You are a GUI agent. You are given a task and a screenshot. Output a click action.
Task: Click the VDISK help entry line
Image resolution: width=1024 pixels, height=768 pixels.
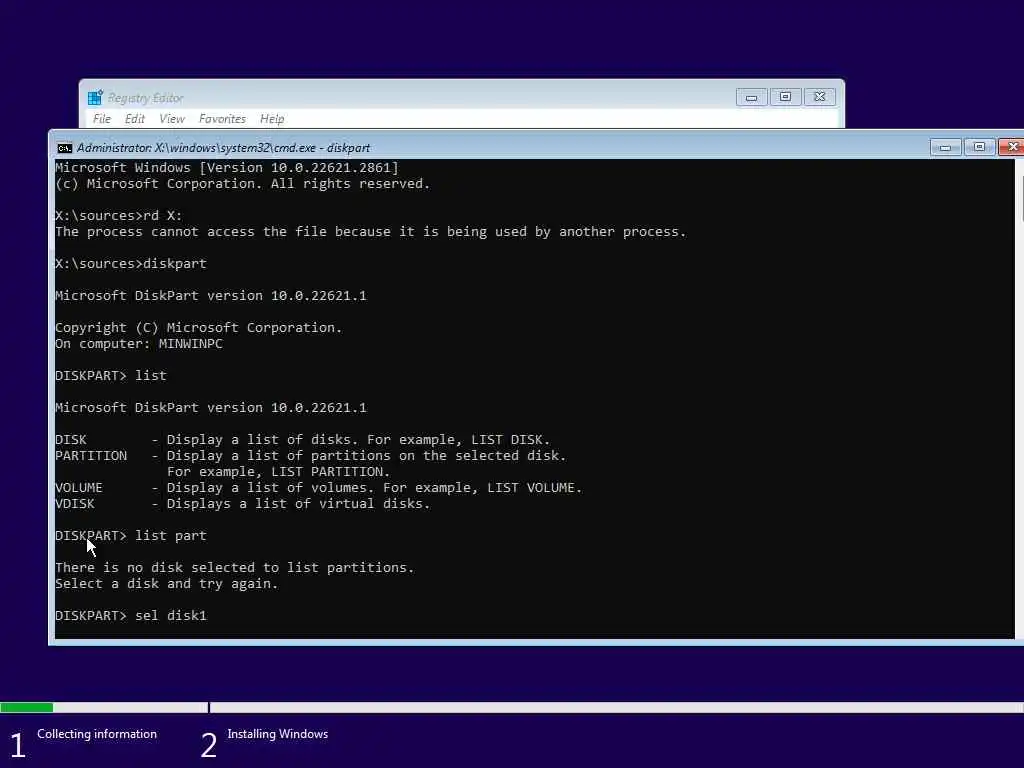pos(242,504)
